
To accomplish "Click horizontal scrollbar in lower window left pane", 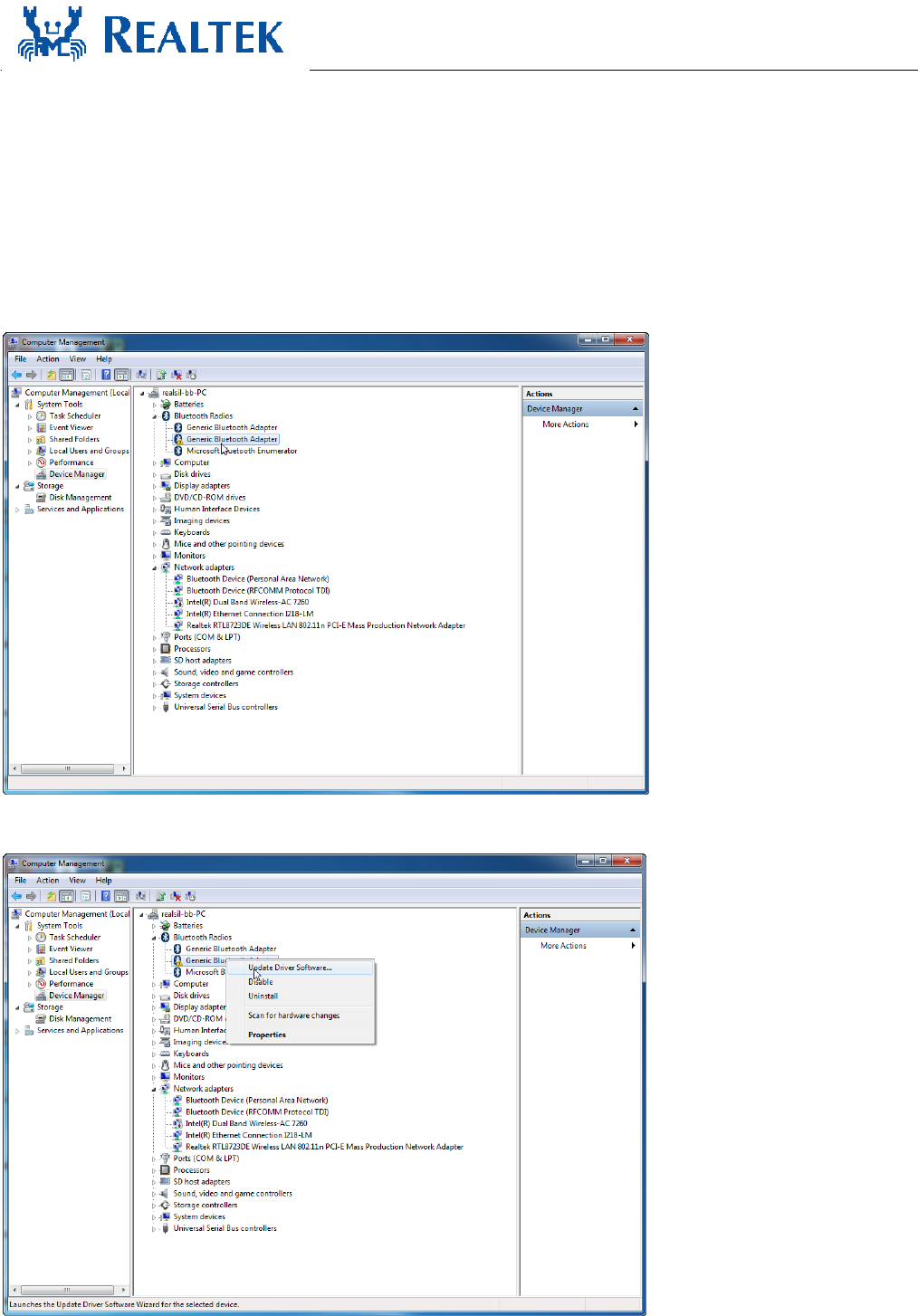I will (x=70, y=1290).
